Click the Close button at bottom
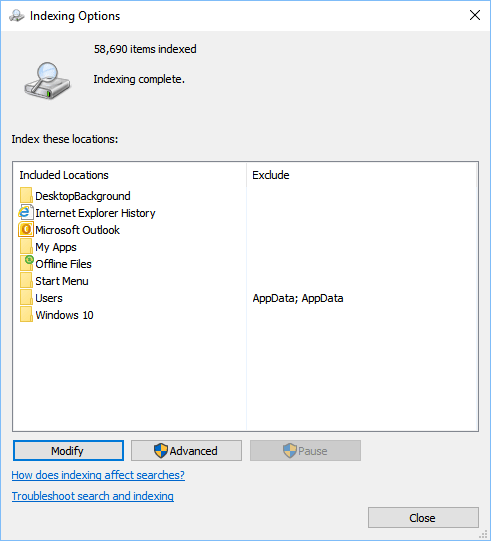The image size is (491, 541). (423, 518)
